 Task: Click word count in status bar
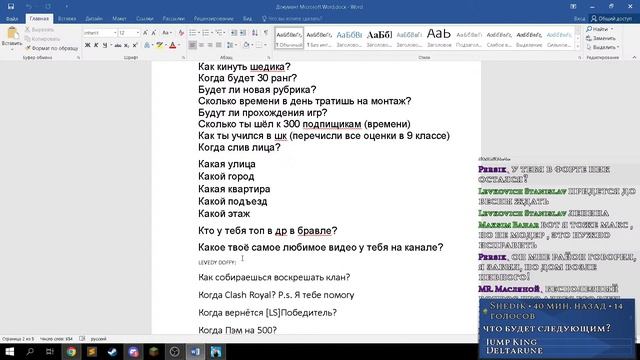pos(56,339)
